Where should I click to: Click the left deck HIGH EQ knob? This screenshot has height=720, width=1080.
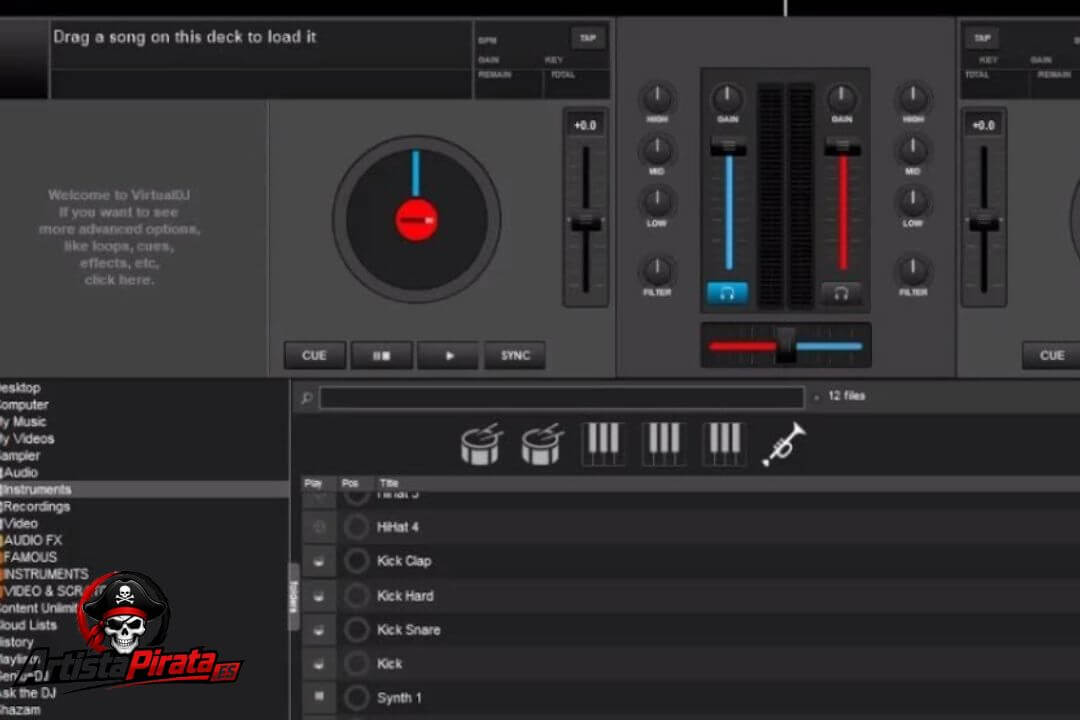(657, 99)
